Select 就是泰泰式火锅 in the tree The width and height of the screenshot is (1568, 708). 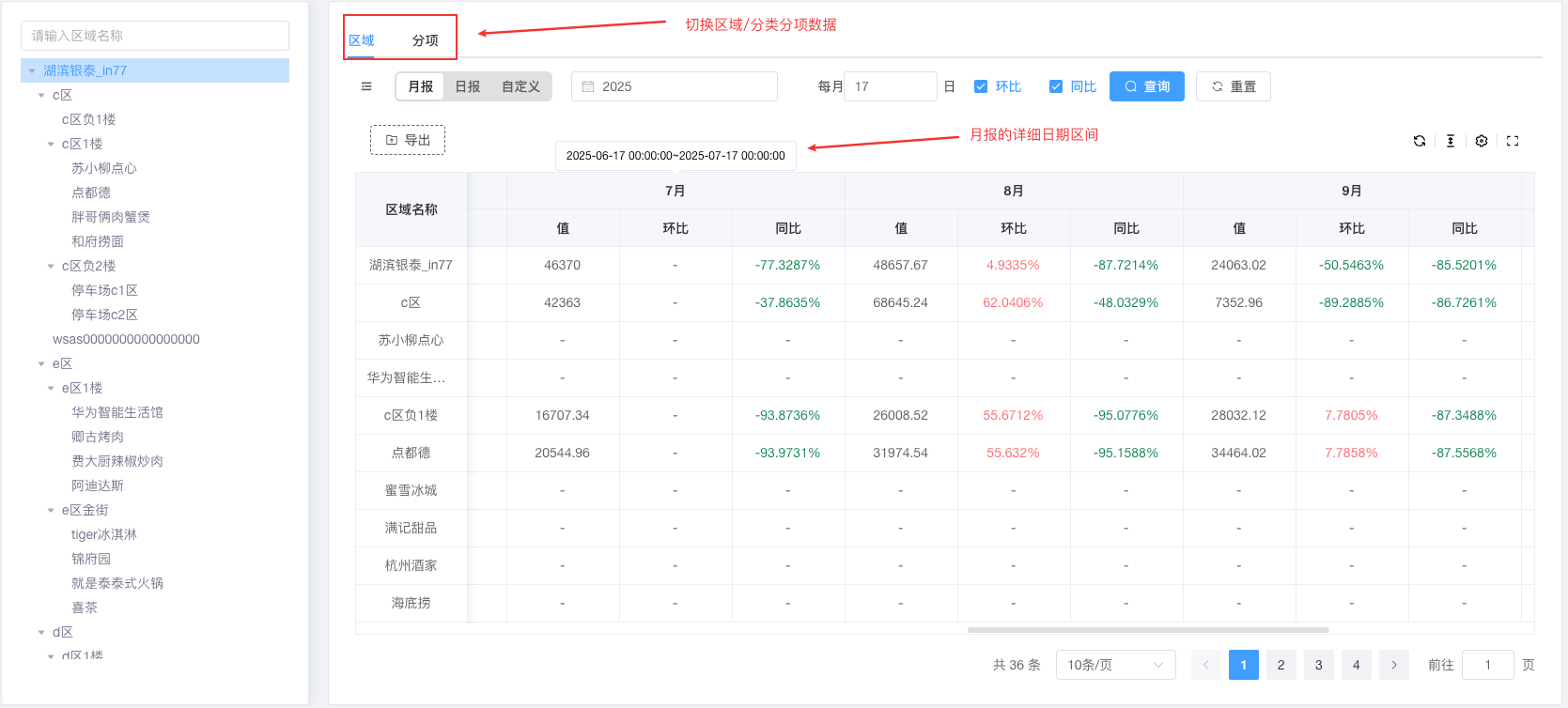pos(117,583)
